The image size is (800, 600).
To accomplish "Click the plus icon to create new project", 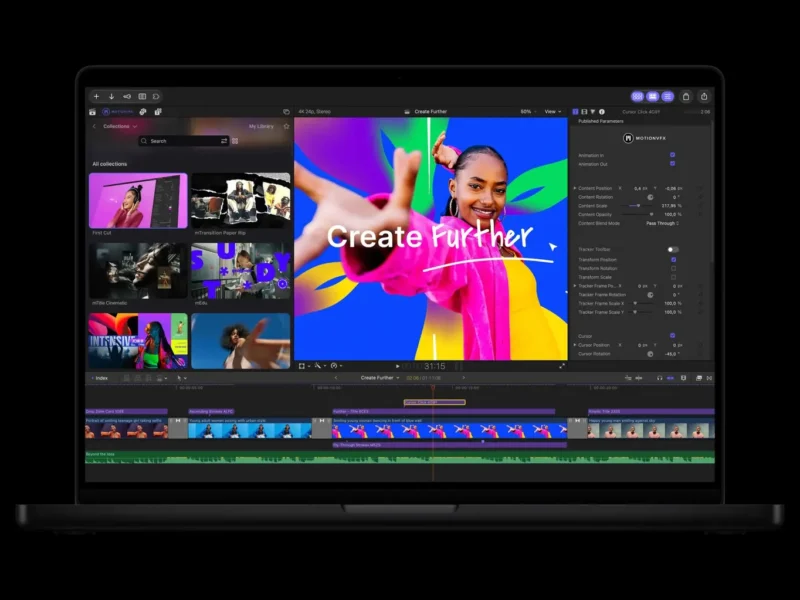I will tap(96, 96).
